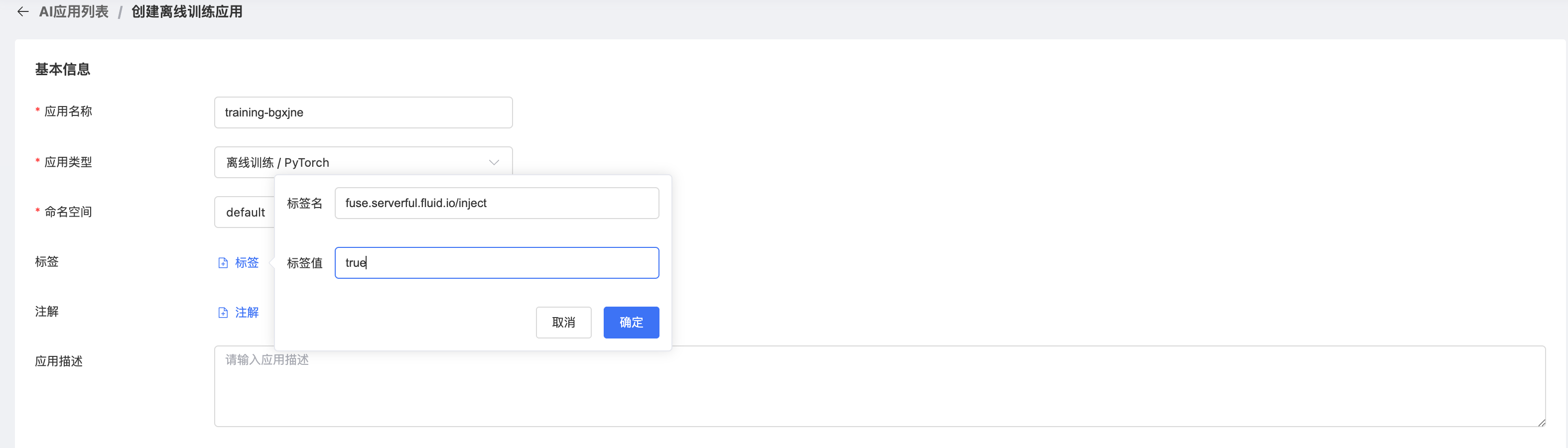
Task: Focus the 标签名 field with fuse.serverful.fluid.io/inject
Action: [x=496, y=203]
